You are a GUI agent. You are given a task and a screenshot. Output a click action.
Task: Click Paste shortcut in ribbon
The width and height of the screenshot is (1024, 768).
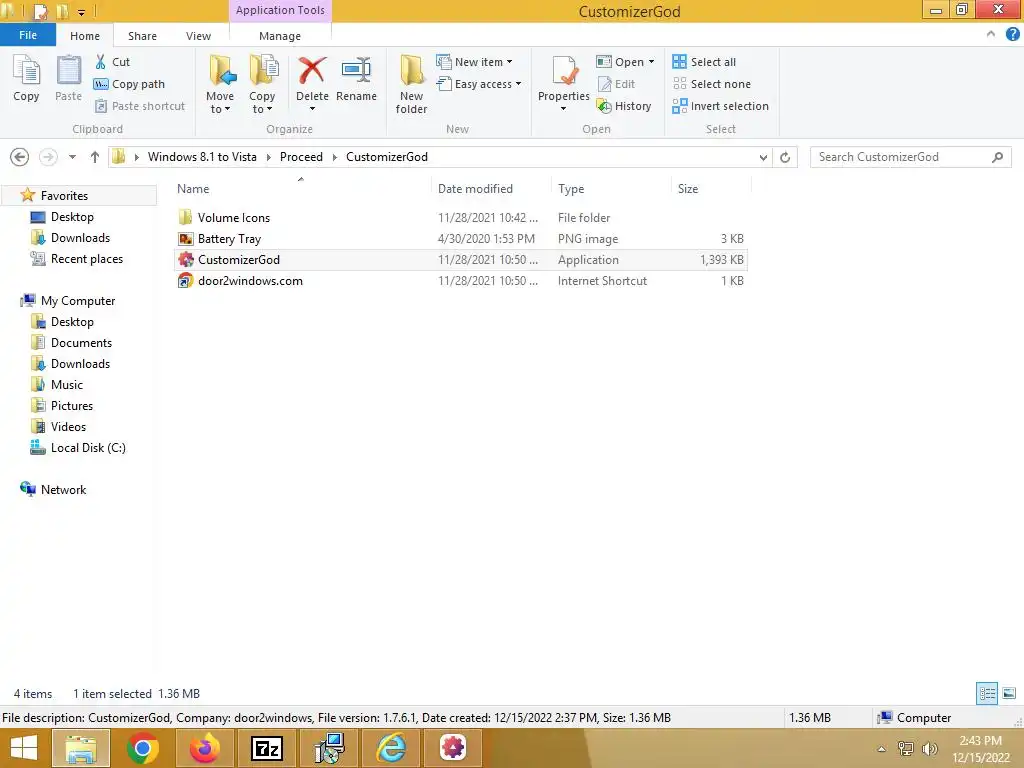[140, 106]
